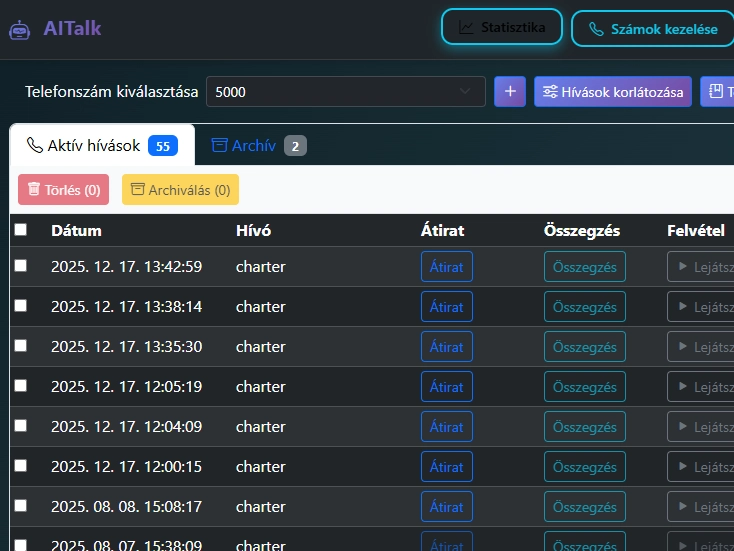Viewport: 734px width, 551px height.
Task: Open Átirat for the 13:38:14 call
Action: [x=446, y=307]
